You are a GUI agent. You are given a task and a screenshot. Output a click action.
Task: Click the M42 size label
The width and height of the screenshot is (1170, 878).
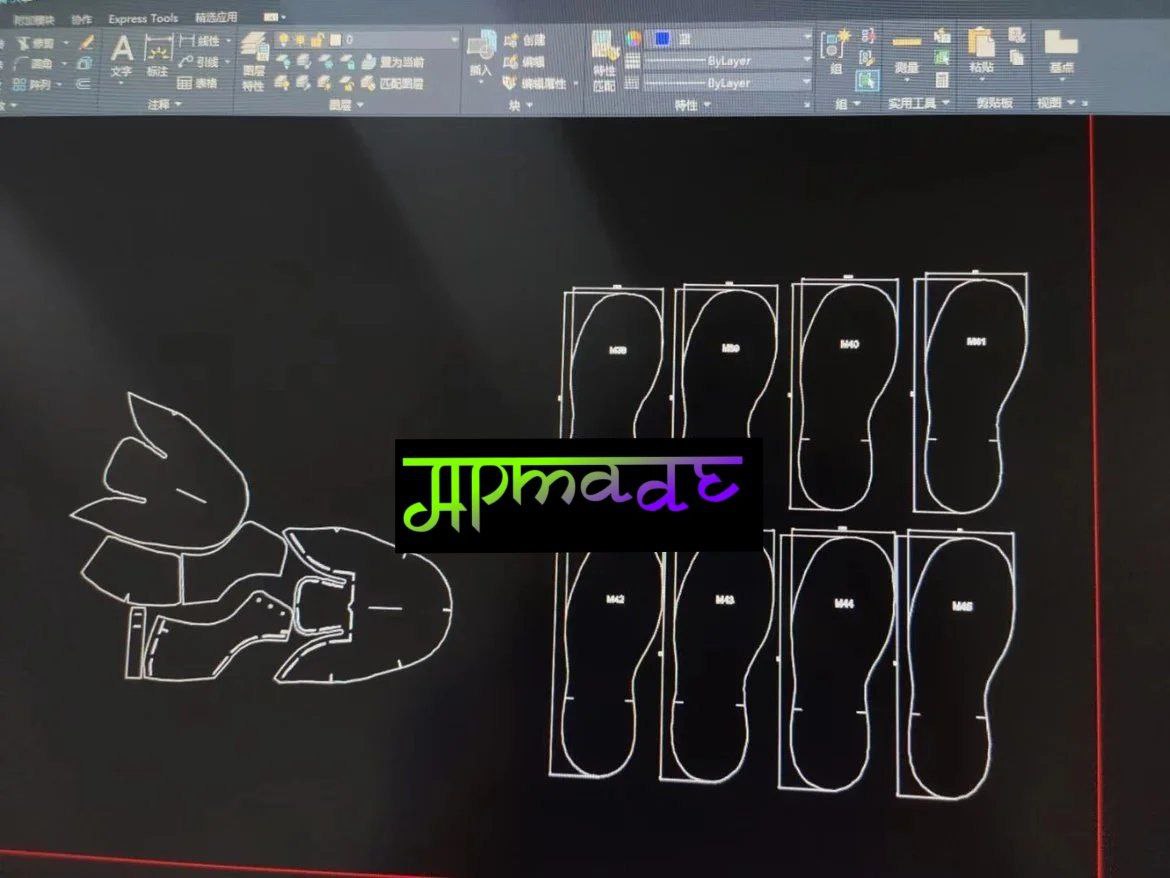(x=616, y=599)
